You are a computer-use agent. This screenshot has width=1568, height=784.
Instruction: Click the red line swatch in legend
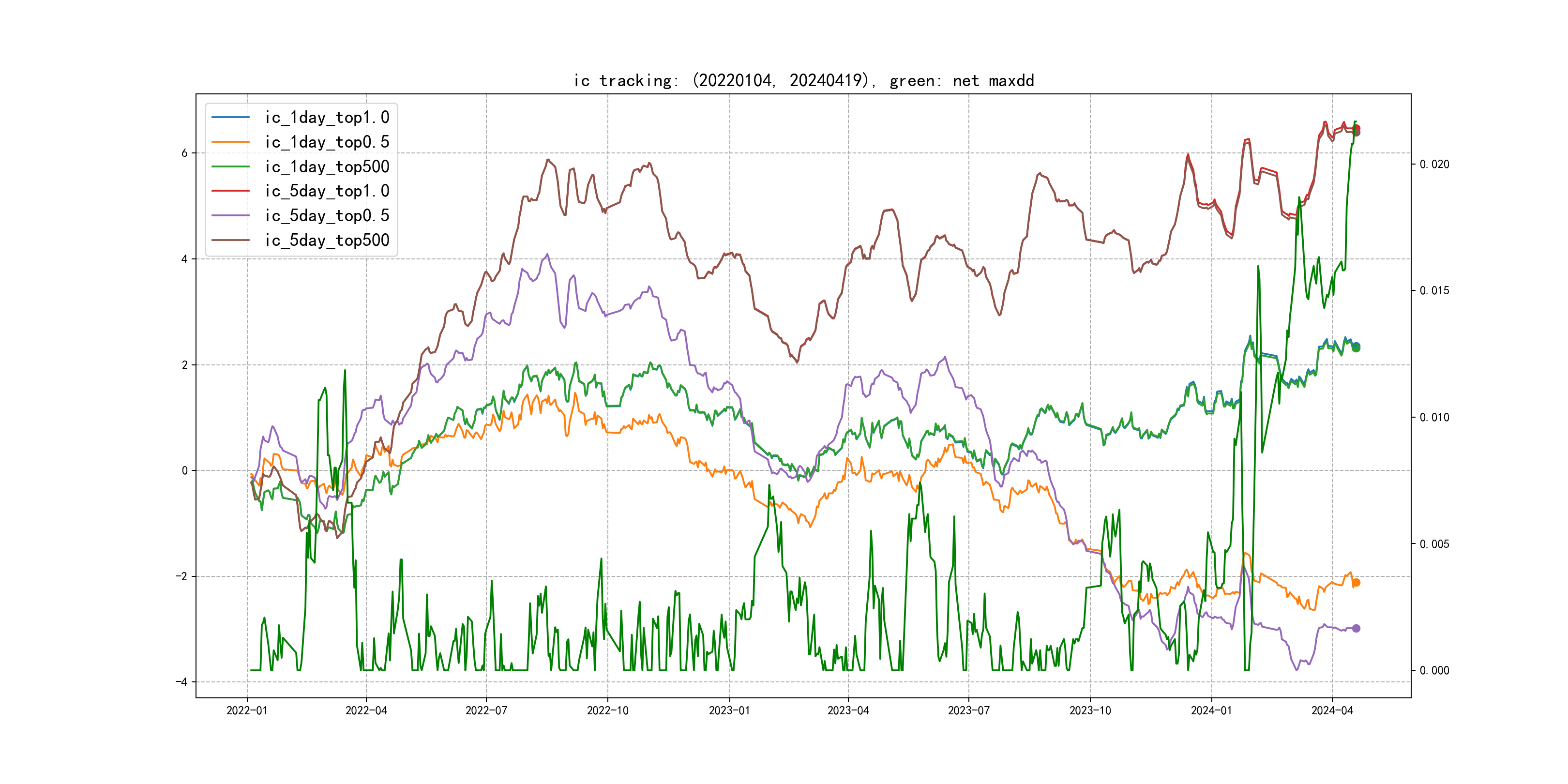(231, 191)
